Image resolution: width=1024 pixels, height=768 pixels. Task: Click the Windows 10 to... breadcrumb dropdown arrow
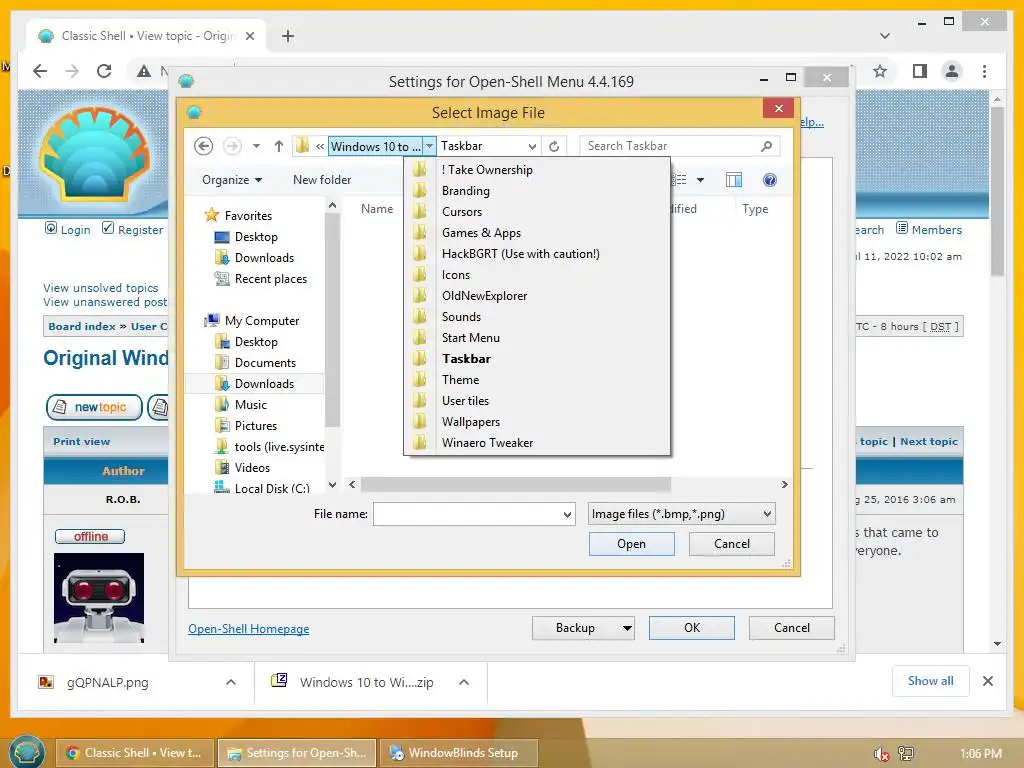[x=429, y=146]
